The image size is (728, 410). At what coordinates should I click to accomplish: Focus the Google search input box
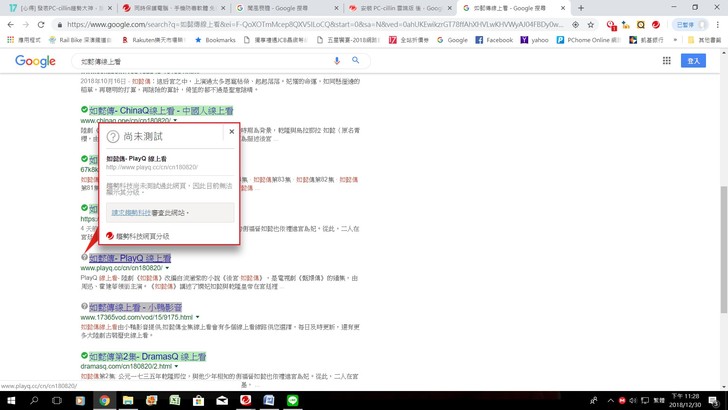click(202, 61)
